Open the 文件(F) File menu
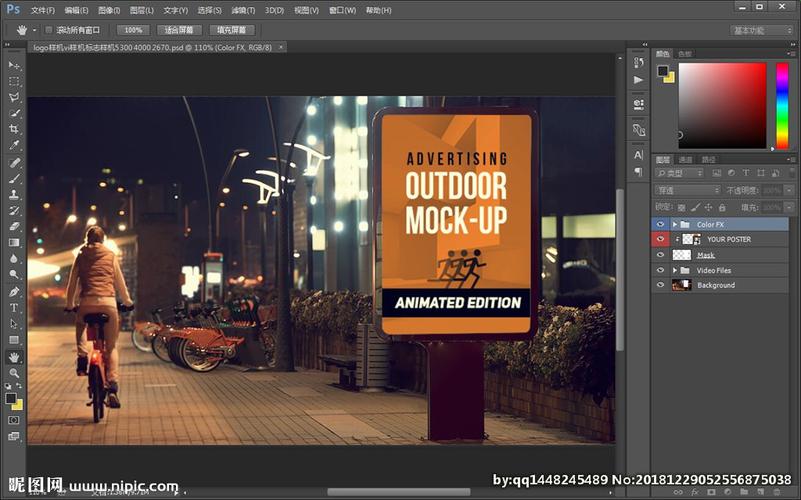The image size is (801, 500). click(42, 10)
